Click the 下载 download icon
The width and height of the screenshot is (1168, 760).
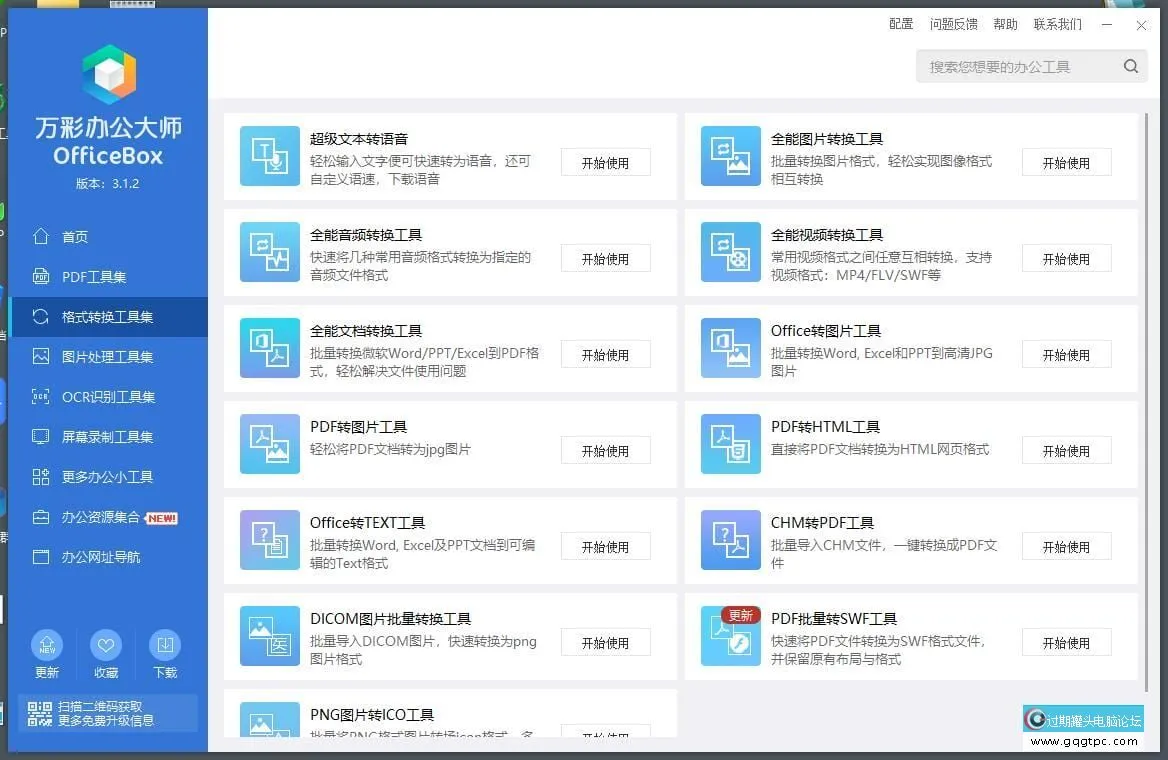165,645
